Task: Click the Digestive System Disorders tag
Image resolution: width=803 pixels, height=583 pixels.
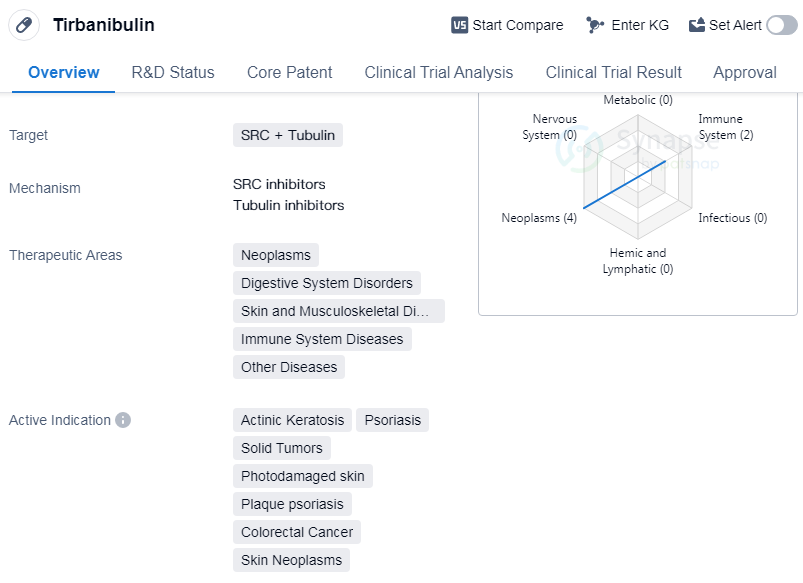Action: tap(327, 283)
